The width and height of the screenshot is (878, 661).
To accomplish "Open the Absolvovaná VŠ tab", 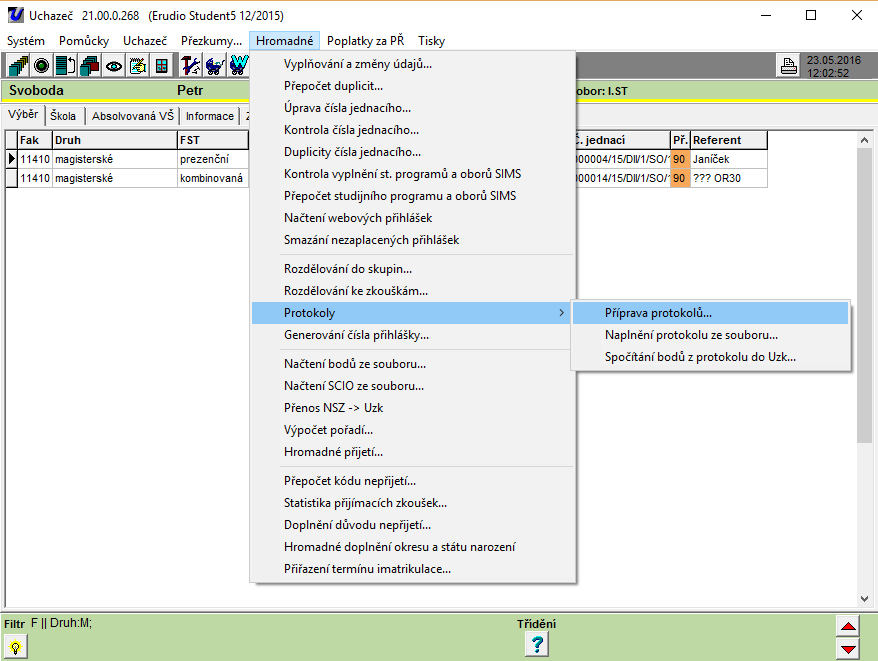I will [132, 116].
